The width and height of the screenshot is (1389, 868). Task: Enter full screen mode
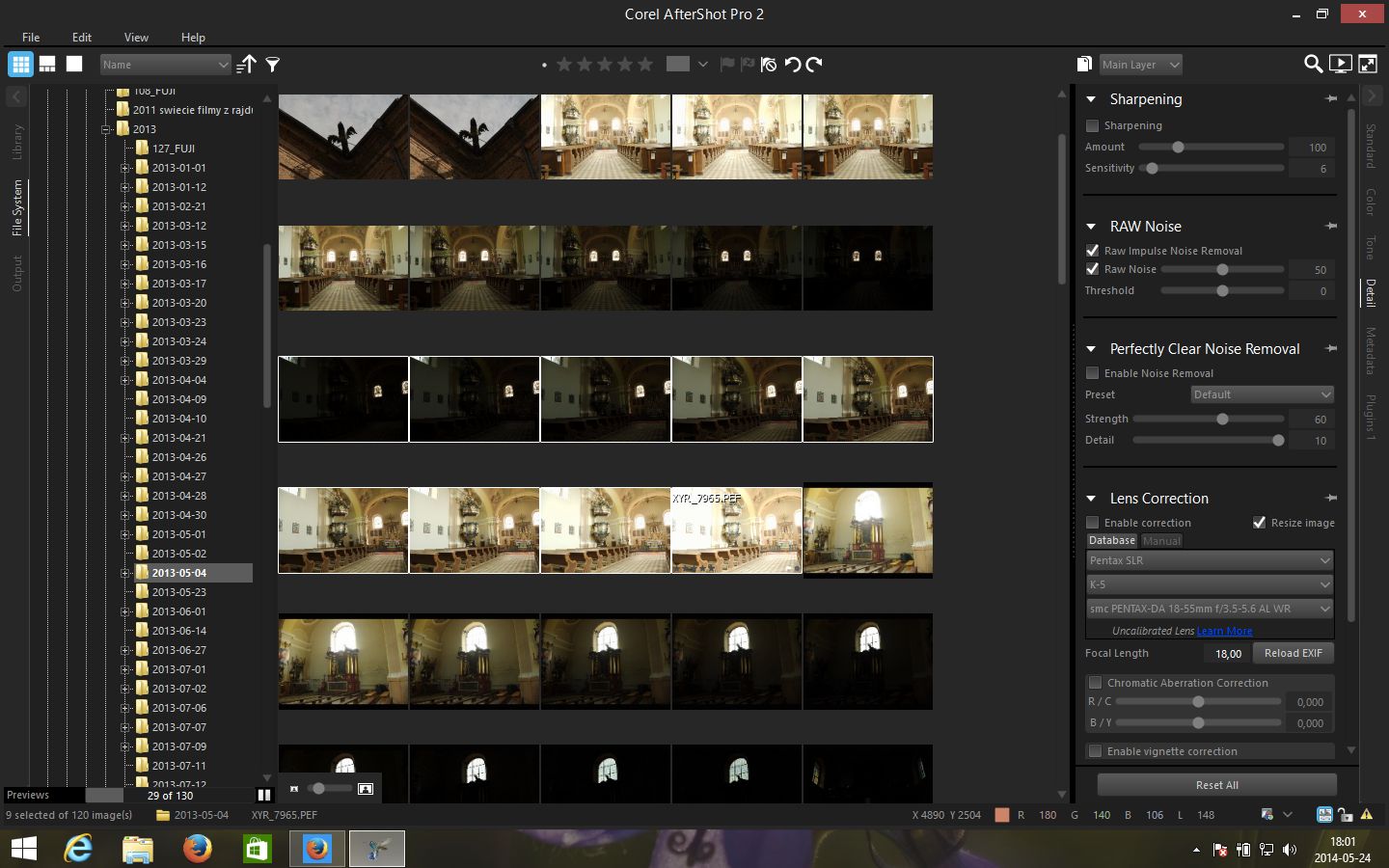point(1368,65)
